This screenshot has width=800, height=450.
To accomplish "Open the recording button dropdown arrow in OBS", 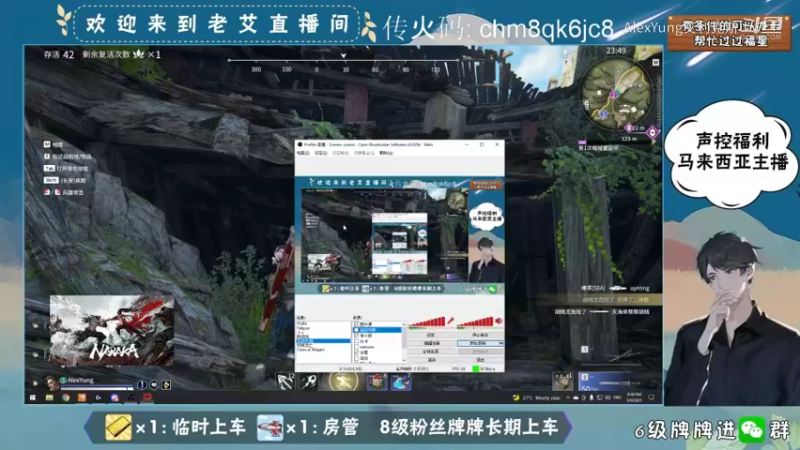I will pos(501,343).
